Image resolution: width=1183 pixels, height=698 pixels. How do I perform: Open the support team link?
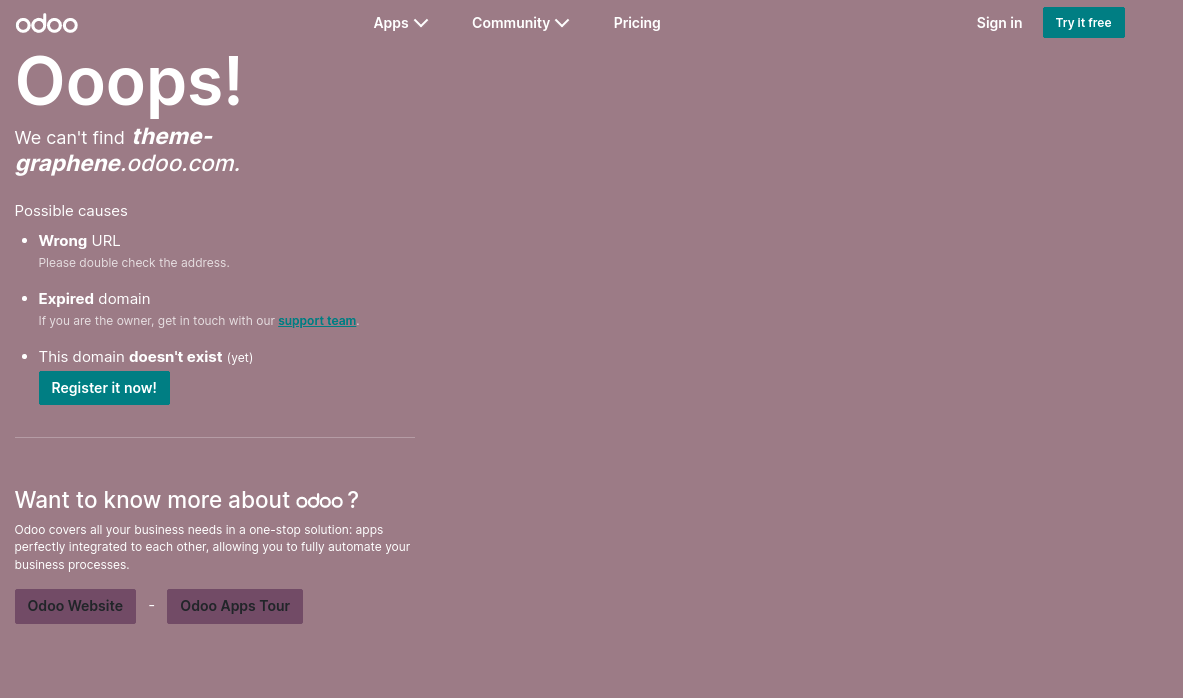(317, 320)
